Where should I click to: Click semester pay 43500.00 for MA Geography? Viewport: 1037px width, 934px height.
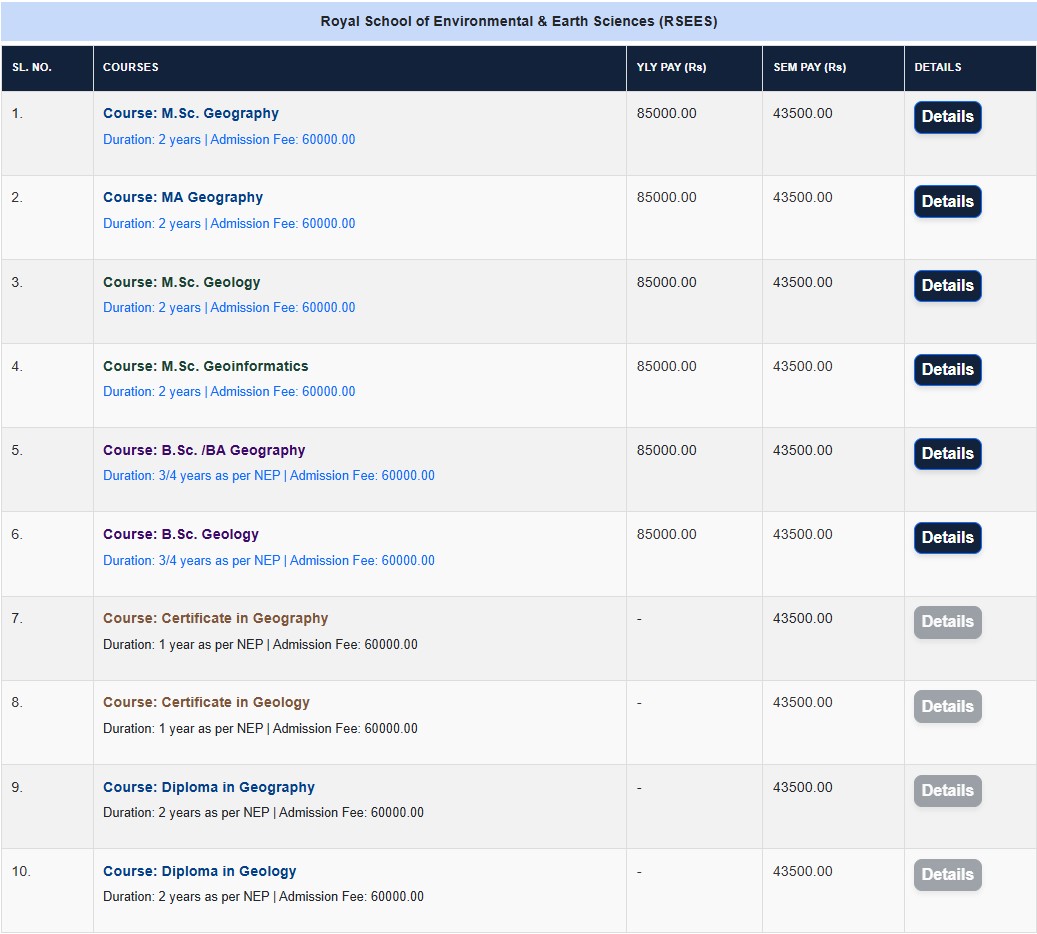[802, 197]
